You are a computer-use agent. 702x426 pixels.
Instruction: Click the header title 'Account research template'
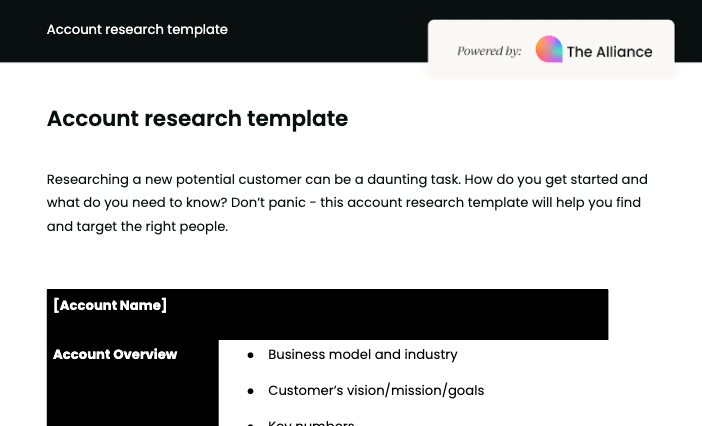(x=137, y=30)
